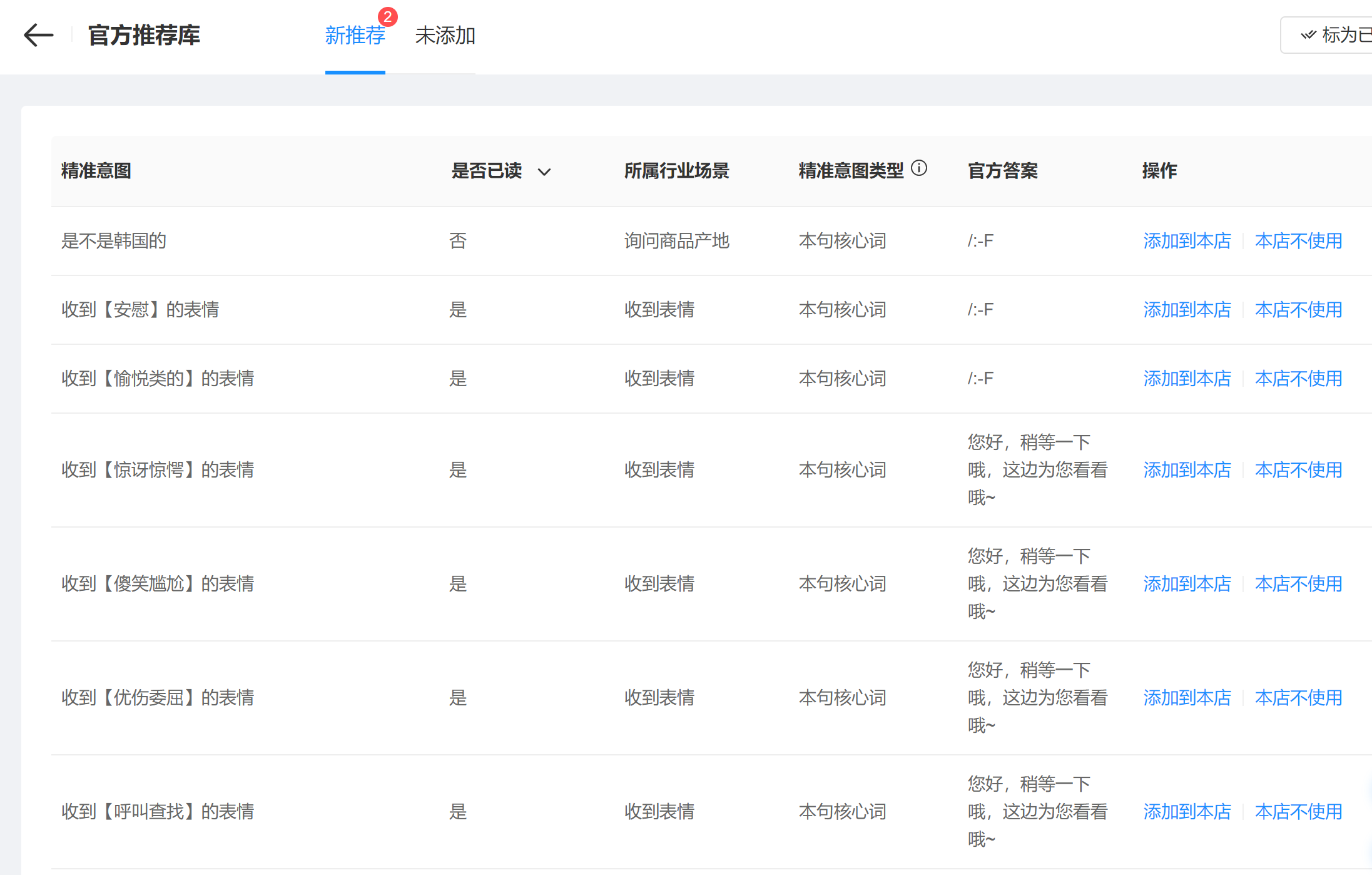
Task: Click /:-F answer in 是不是韩国的 row
Action: point(980,241)
